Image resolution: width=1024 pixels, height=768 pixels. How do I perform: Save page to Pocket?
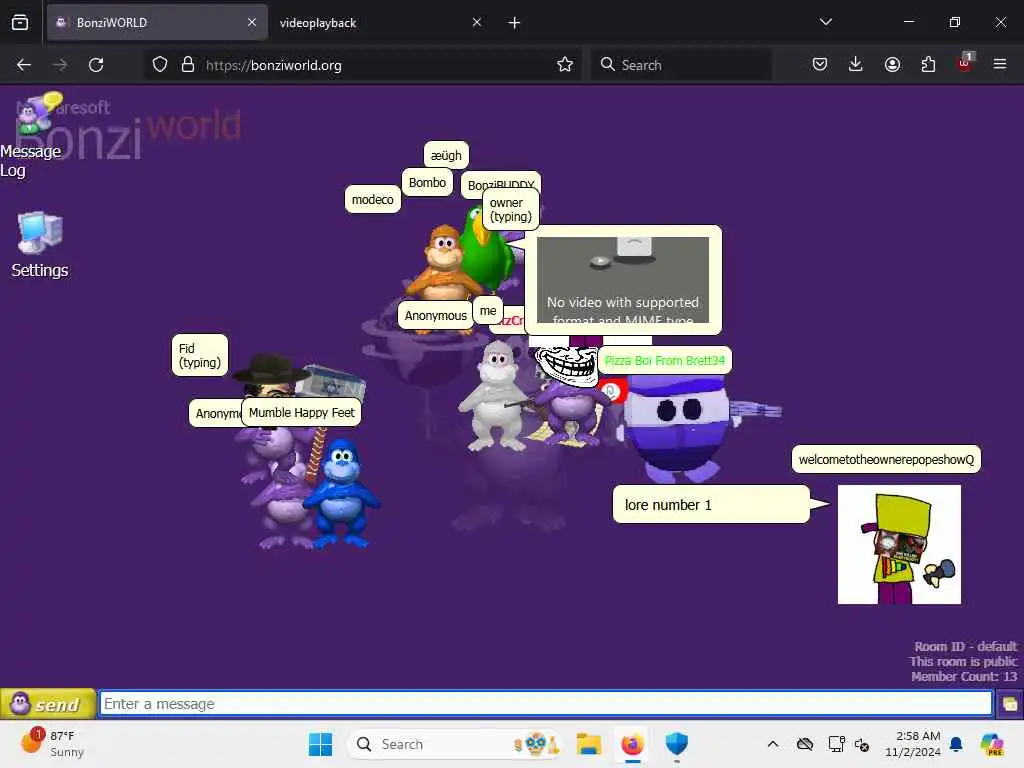(x=820, y=65)
